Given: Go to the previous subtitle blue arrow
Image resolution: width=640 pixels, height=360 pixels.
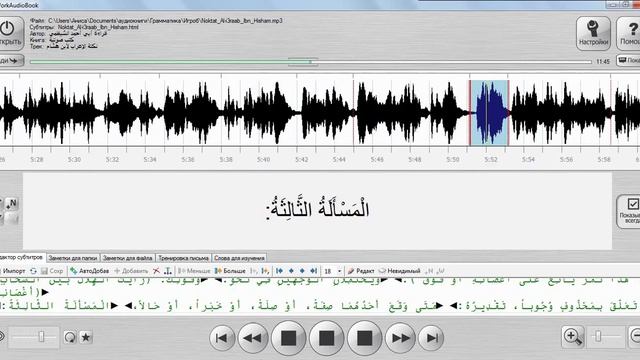Looking at the screenshot, I should [x=291, y=271].
